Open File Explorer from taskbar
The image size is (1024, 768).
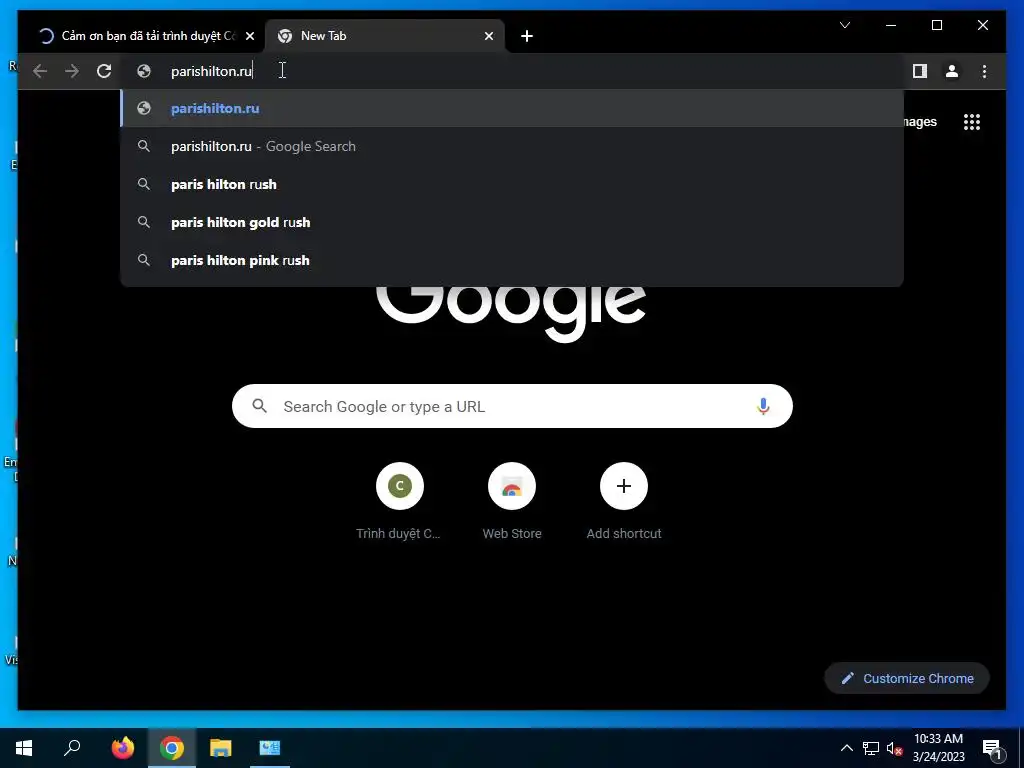click(x=221, y=748)
